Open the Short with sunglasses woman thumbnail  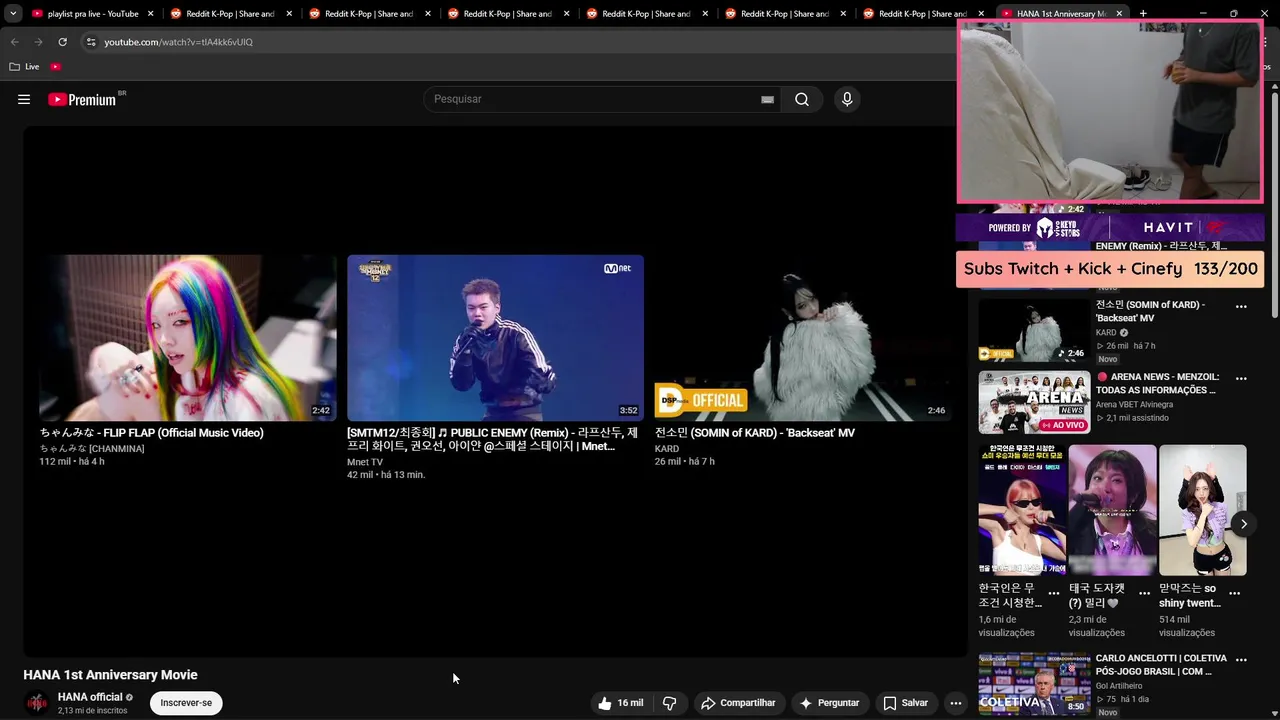click(1022, 510)
